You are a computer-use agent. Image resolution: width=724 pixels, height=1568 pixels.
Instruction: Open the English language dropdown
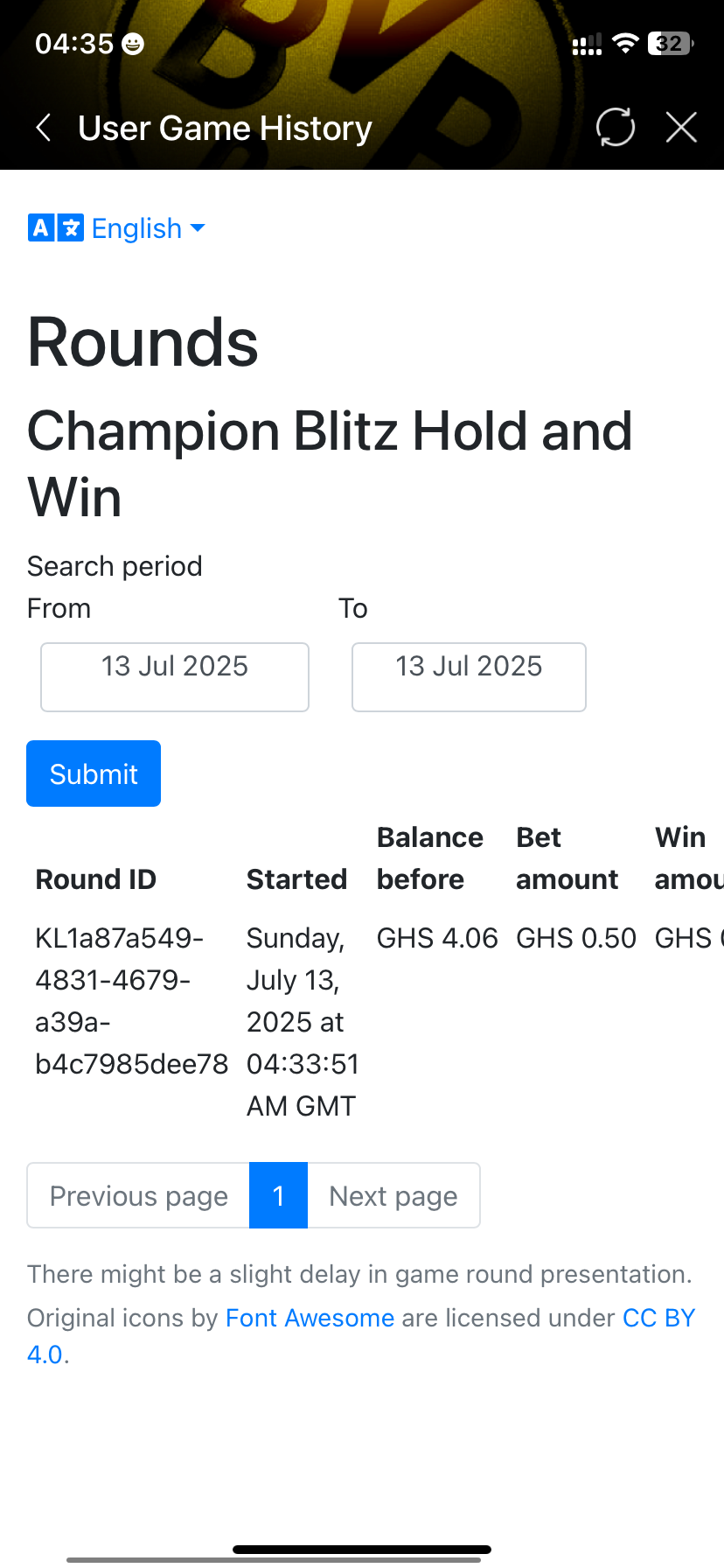tap(136, 228)
